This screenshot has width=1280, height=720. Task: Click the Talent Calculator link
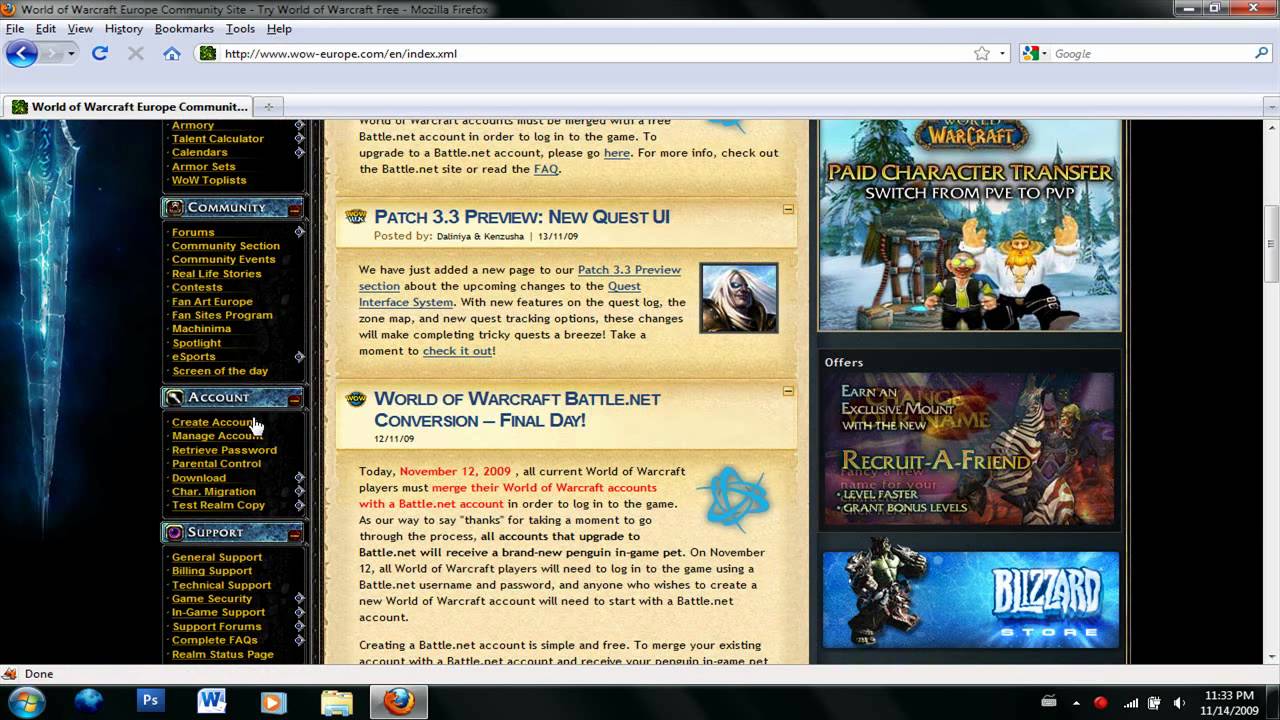click(218, 138)
